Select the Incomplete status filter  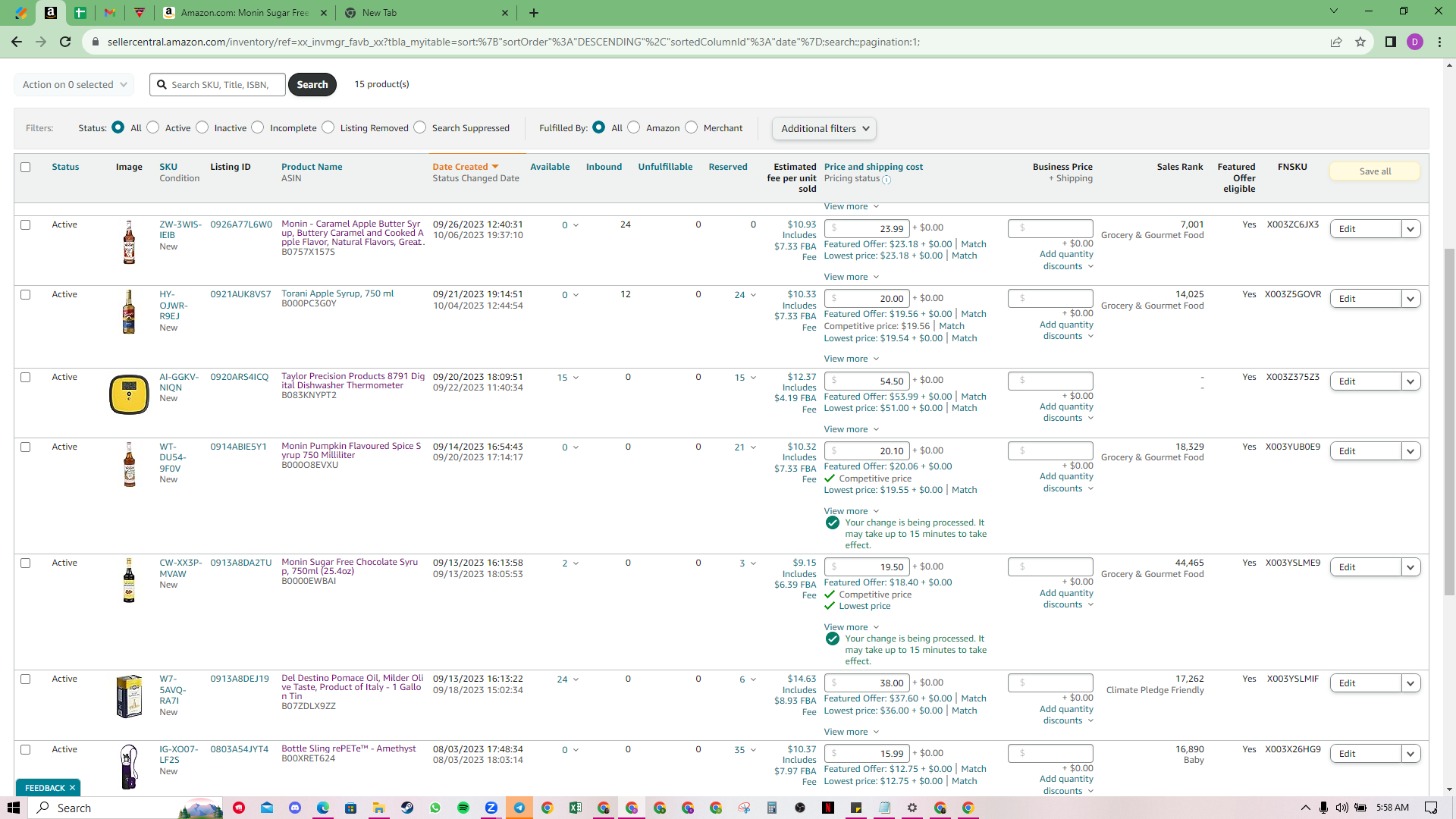pyautogui.click(x=258, y=127)
